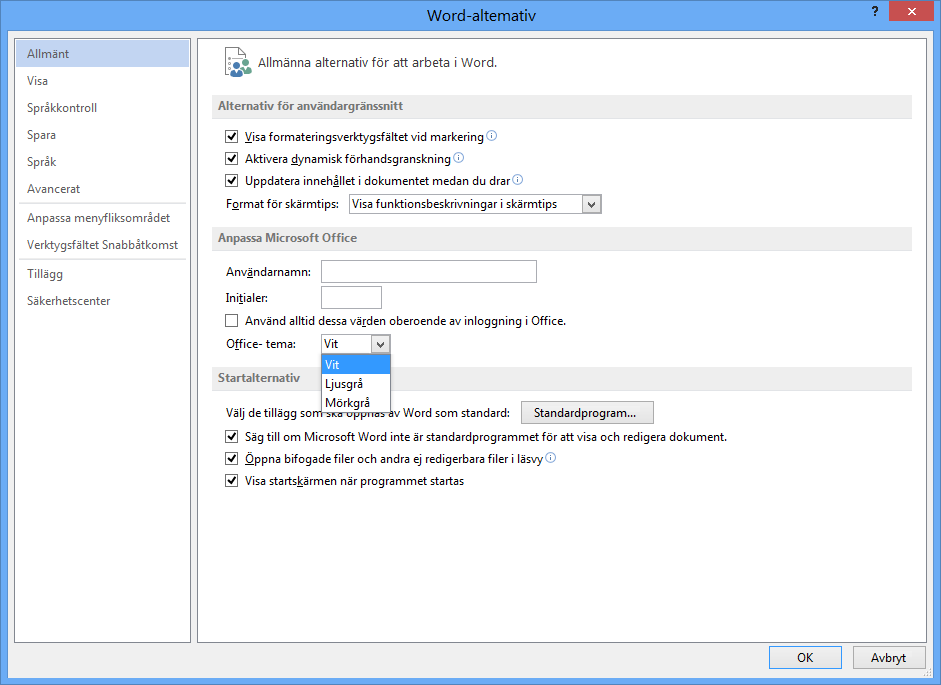
Task: Open Anpassa menyfliksområdet settings
Action: (102, 217)
